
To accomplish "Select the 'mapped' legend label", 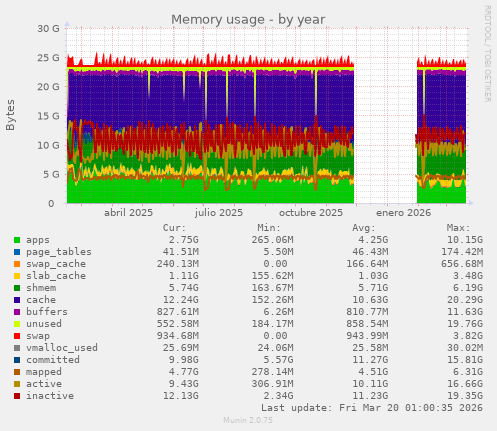I will (44, 372).
